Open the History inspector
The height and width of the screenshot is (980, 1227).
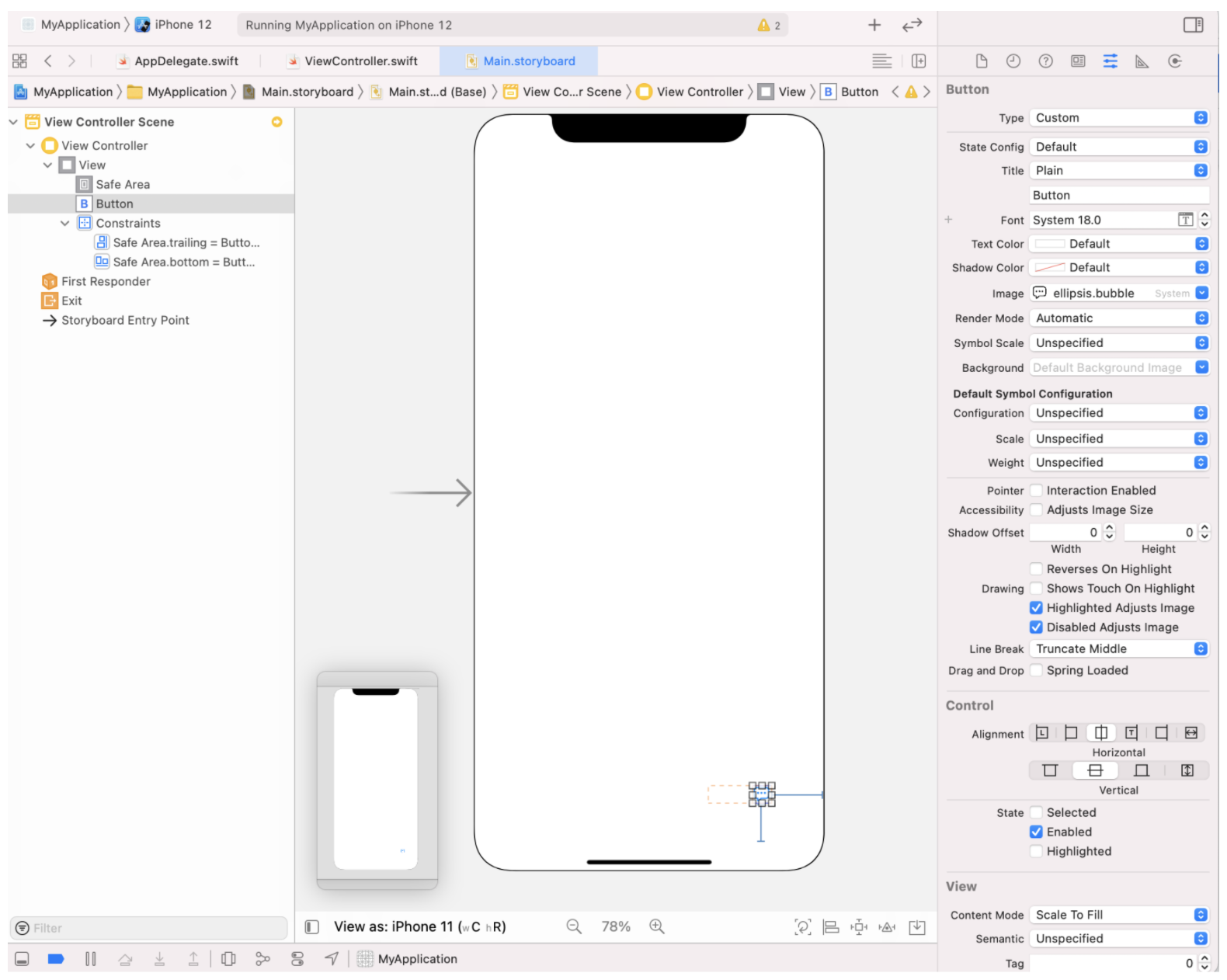click(1013, 61)
